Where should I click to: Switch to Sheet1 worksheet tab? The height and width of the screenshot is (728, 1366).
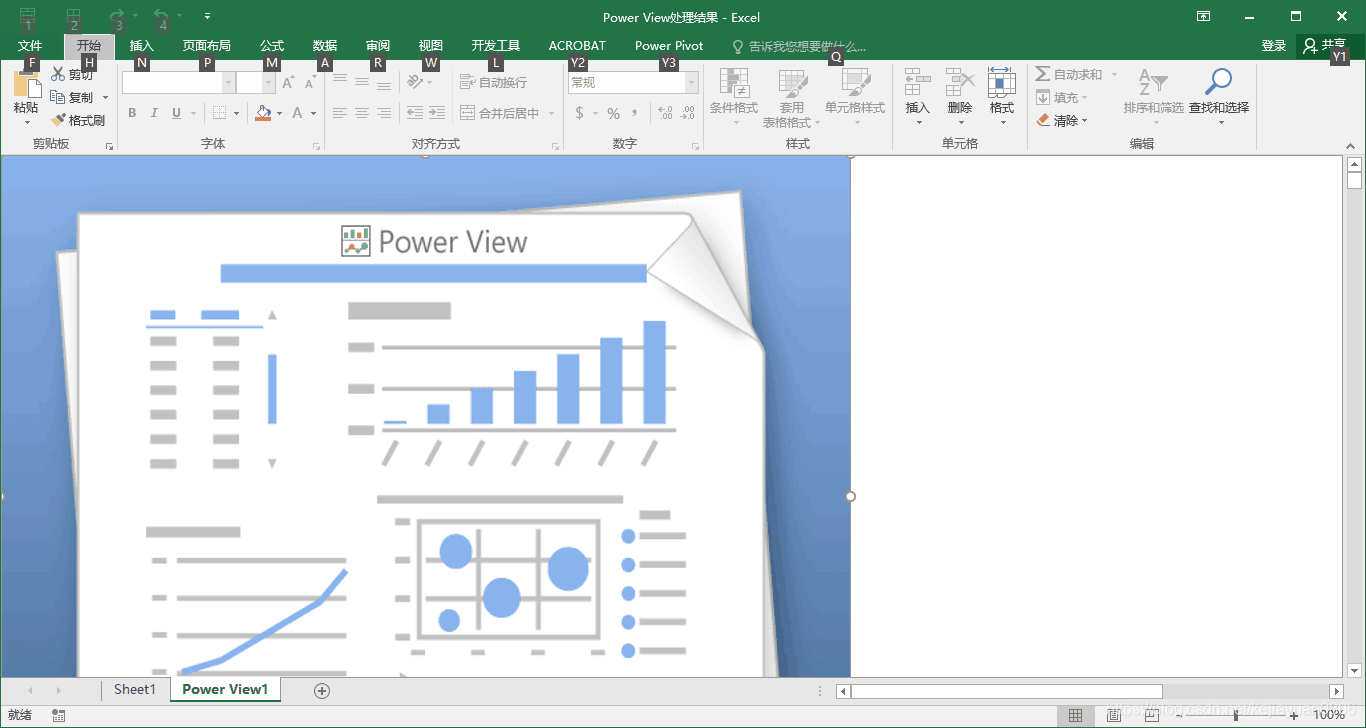pos(135,689)
